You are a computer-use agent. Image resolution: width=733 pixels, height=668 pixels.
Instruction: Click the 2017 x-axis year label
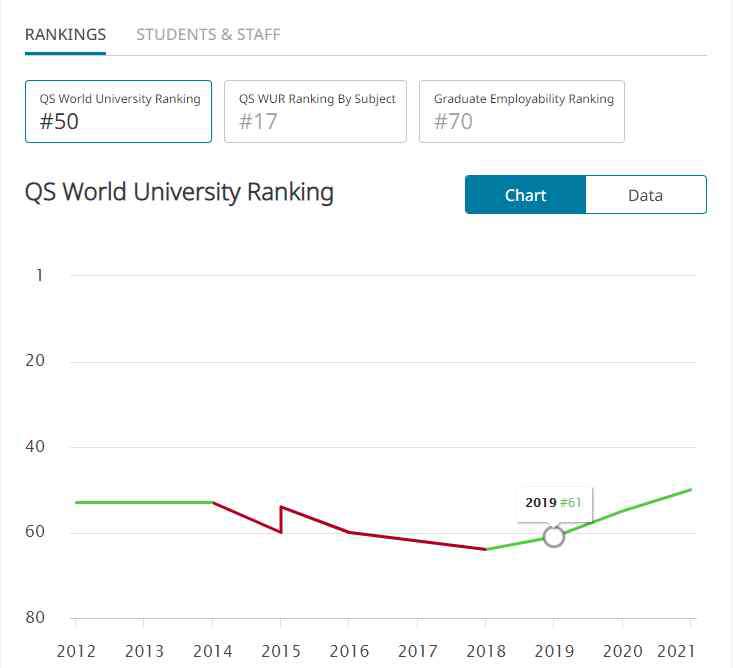tap(417, 651)
